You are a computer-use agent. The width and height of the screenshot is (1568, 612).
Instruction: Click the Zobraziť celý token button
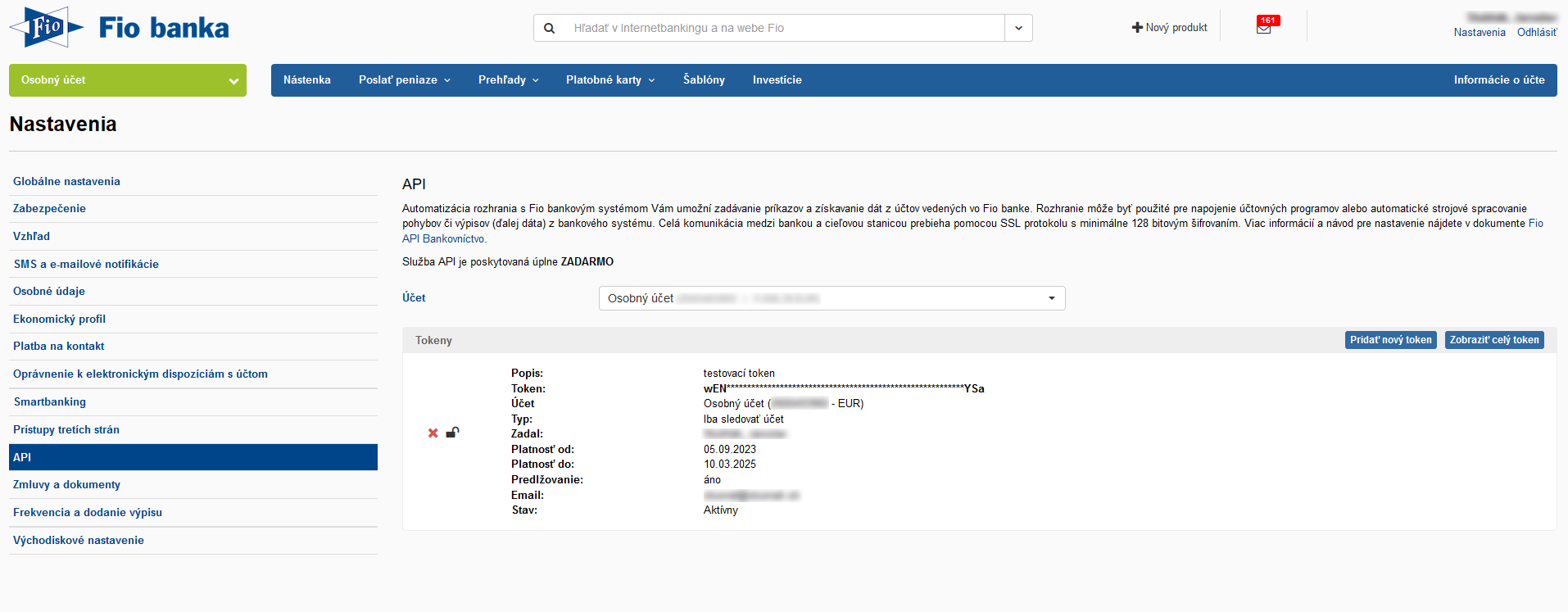click(x=1494, y=340)
